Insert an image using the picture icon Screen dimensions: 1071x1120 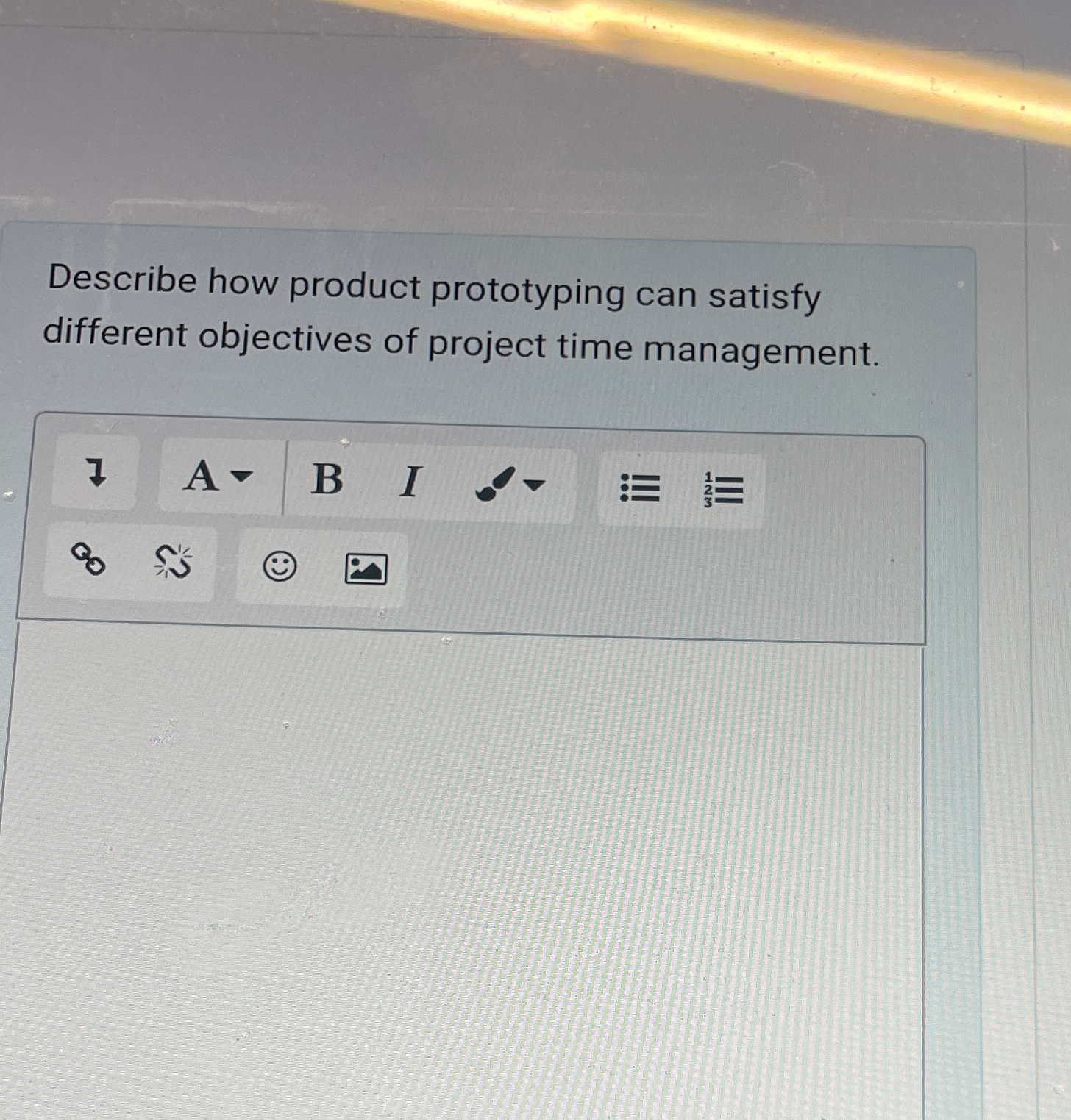click(x=366, y=569)
